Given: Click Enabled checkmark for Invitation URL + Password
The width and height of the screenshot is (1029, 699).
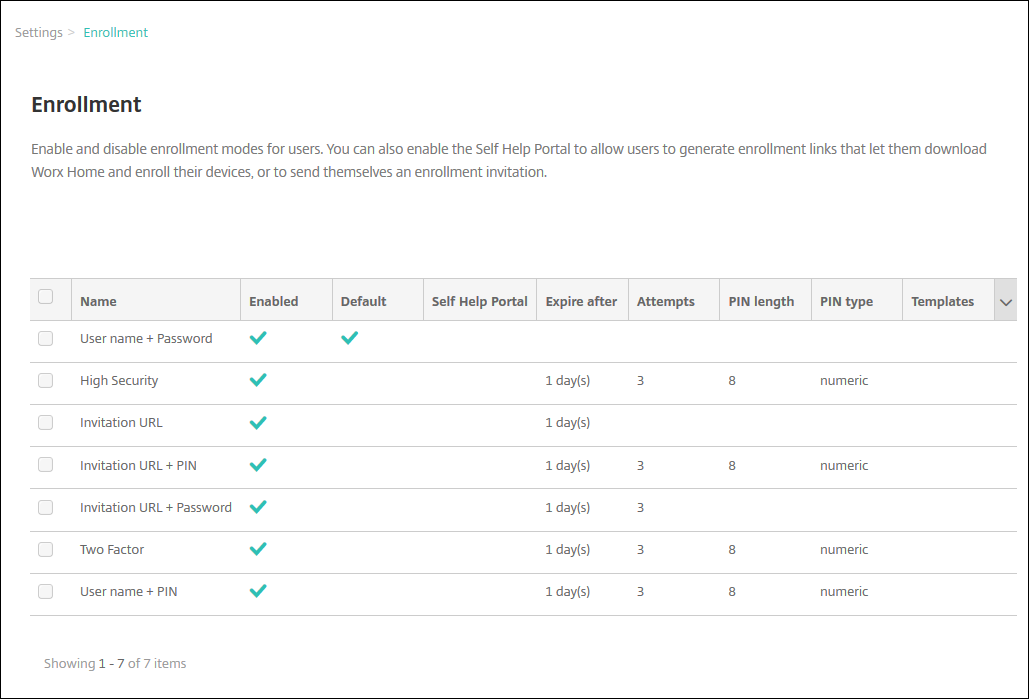Looking at the screenshot, I should click(x=258, y=507).
